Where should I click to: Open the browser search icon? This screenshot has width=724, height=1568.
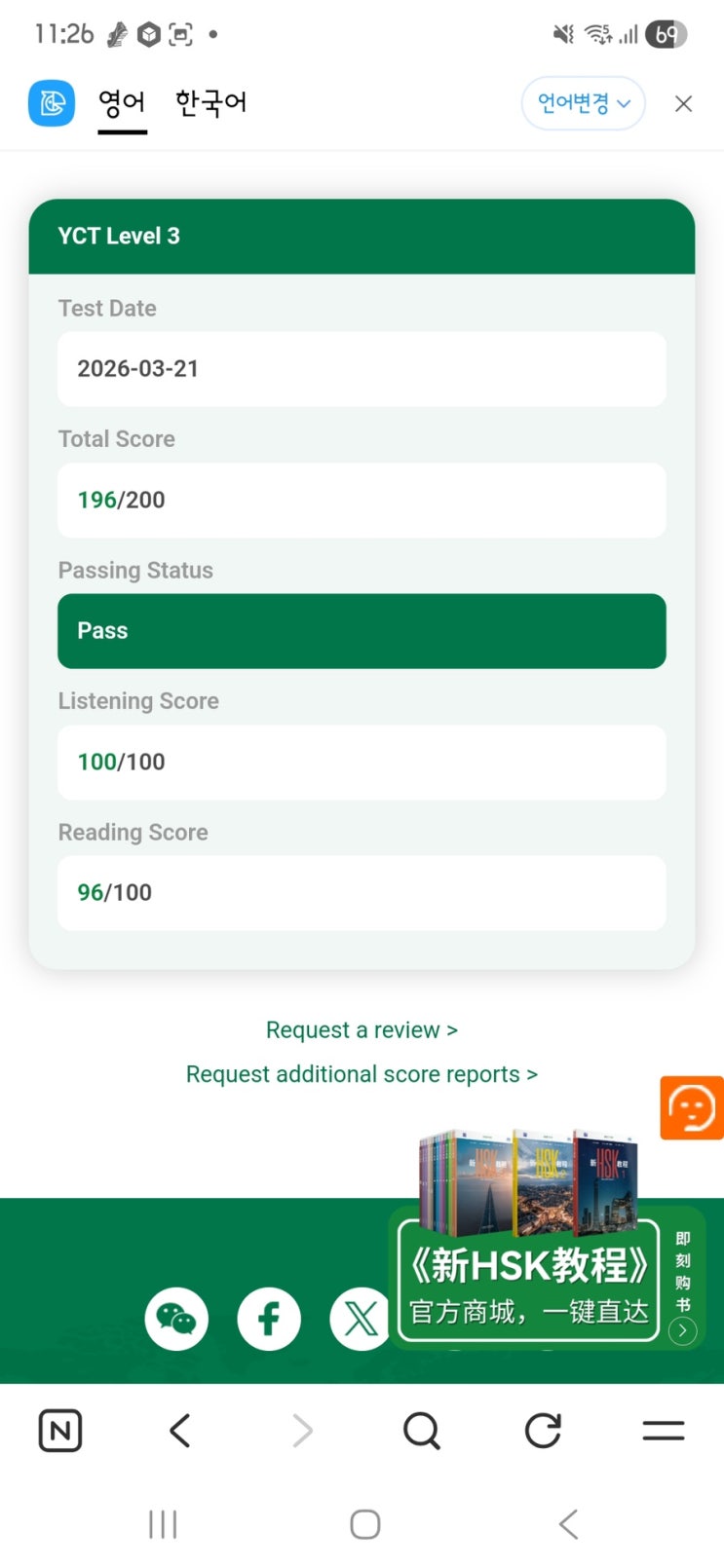click(x=422, y=1431)
